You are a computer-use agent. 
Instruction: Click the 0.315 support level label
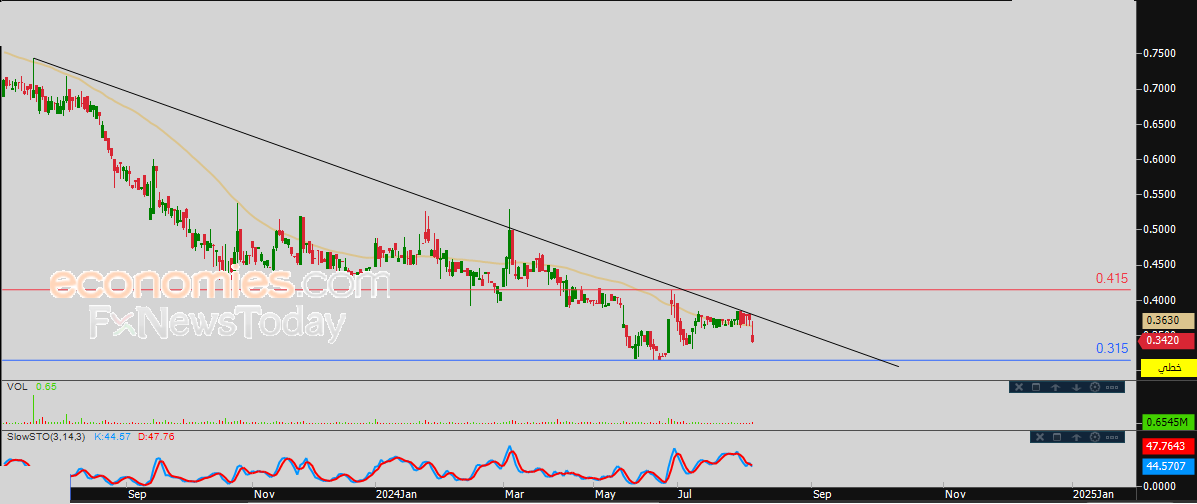point(1112,349)
